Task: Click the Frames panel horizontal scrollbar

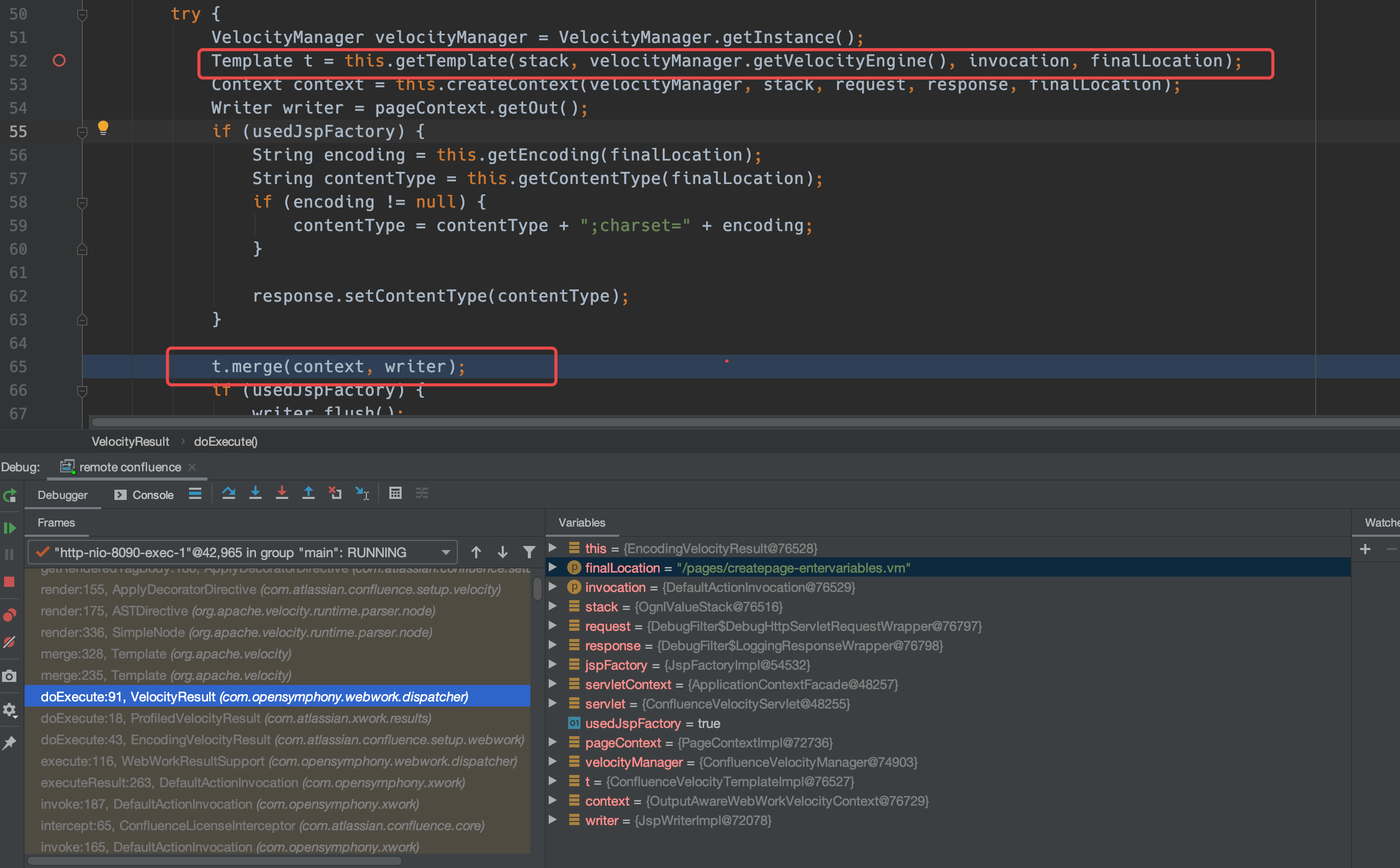Action: coord(214,860)
